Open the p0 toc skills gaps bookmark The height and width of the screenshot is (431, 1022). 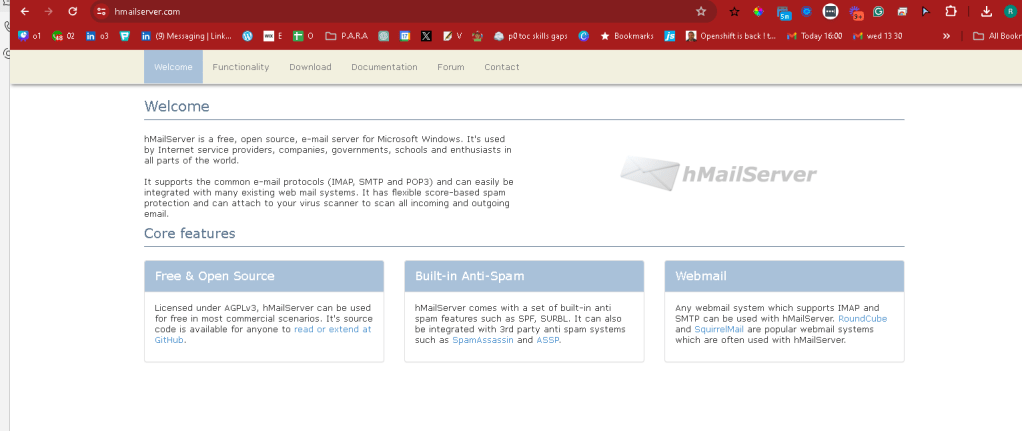click(x=531, y=36)
